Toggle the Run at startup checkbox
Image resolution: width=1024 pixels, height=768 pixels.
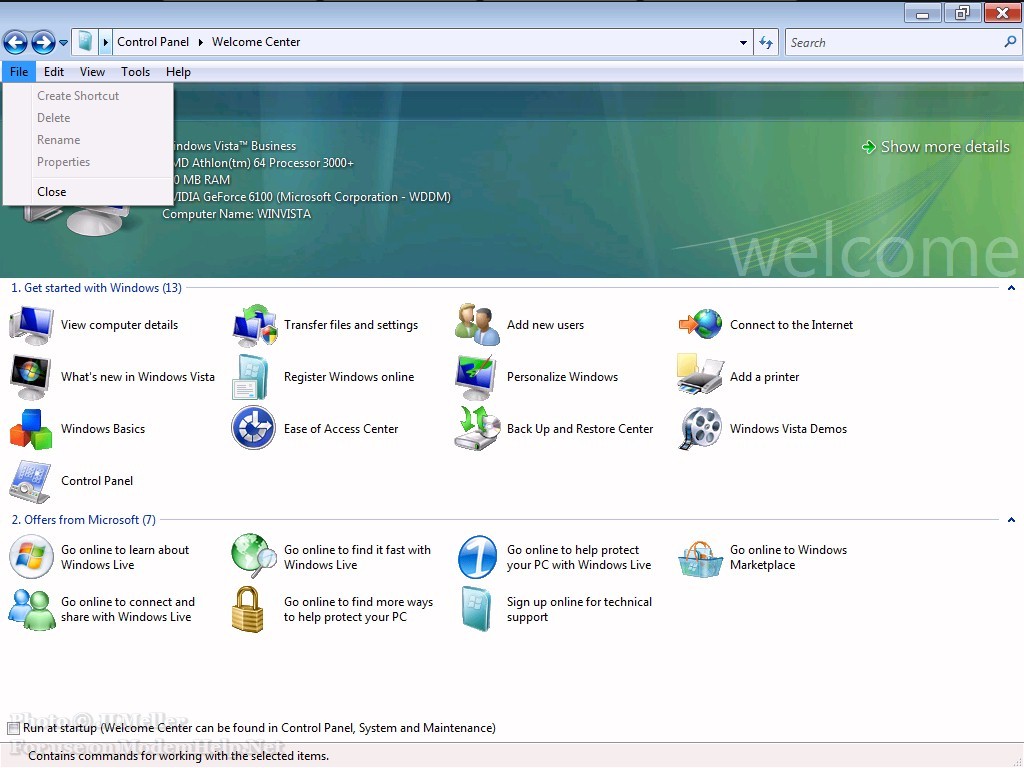click(x=14, y=728)
